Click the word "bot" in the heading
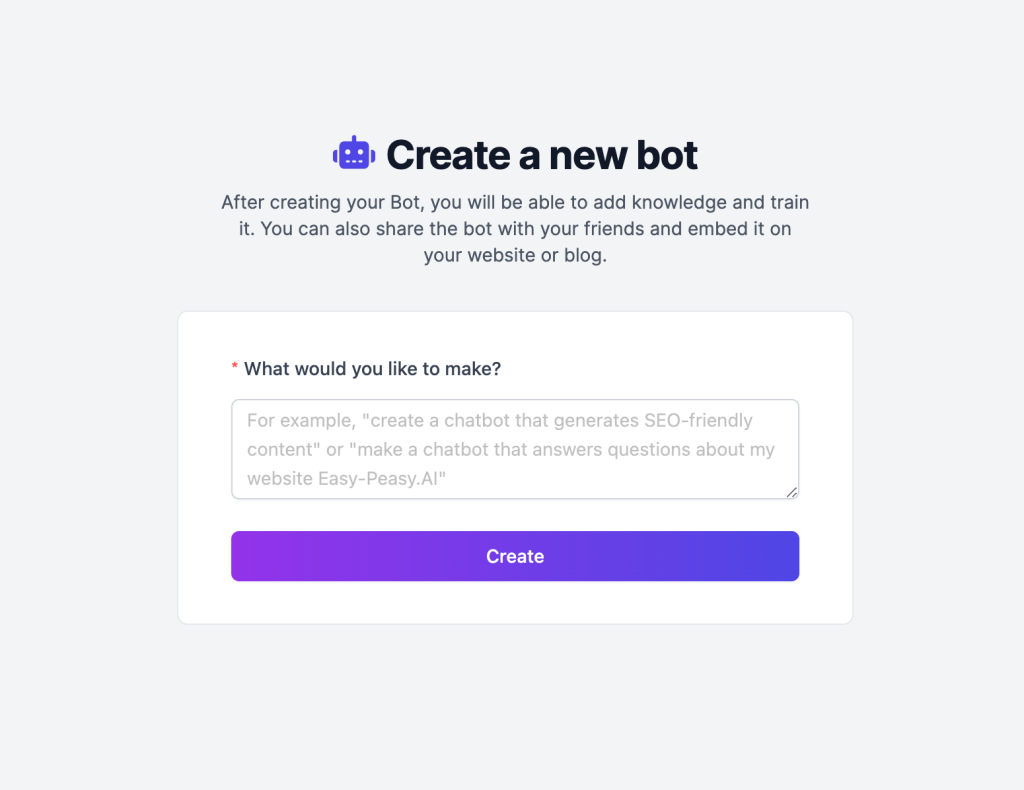Image resolution: width=1024 pixels, height=790 pixels. (x=666, y=155)
